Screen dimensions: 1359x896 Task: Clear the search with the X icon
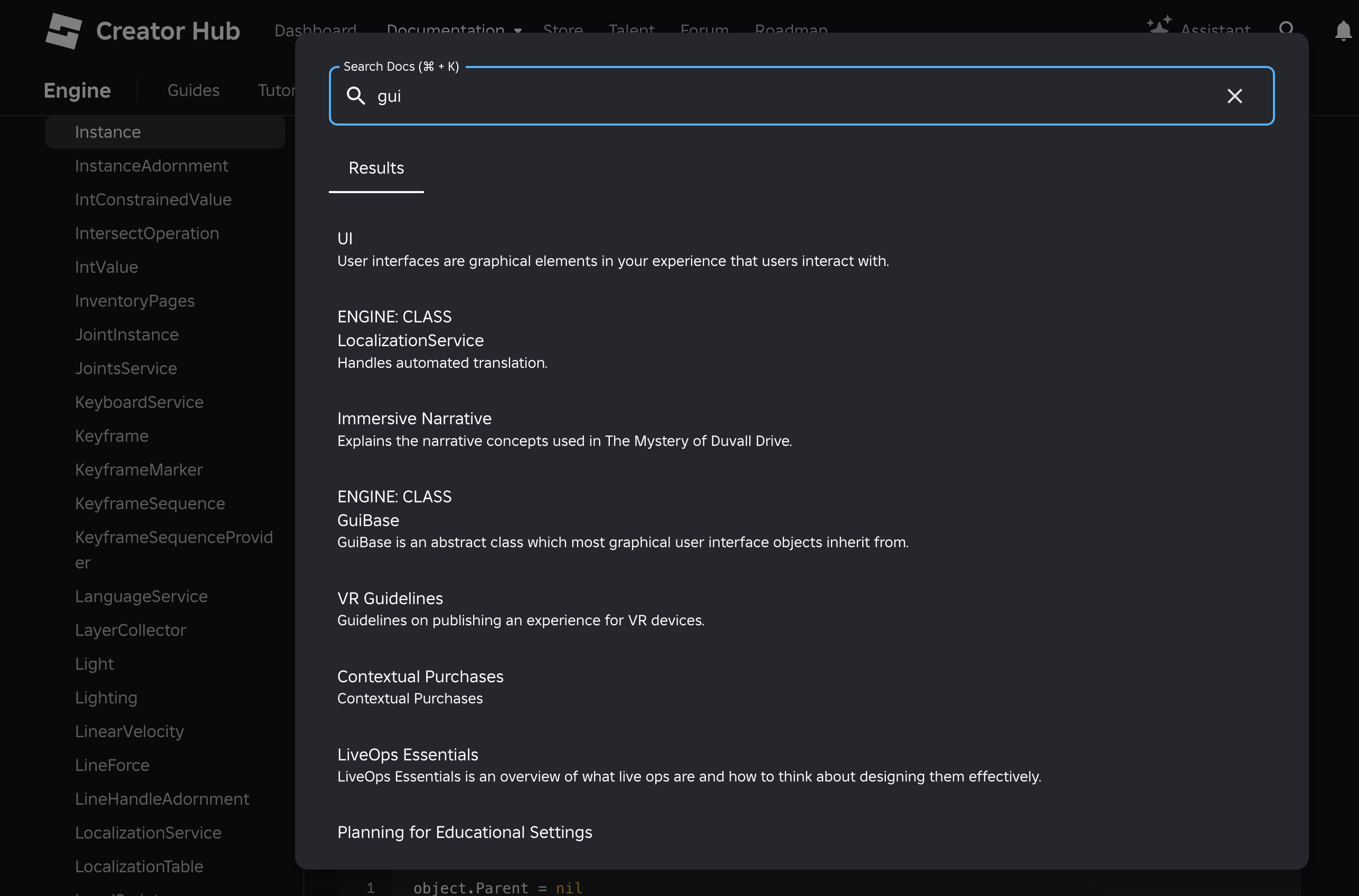(x=1234, y=96)
